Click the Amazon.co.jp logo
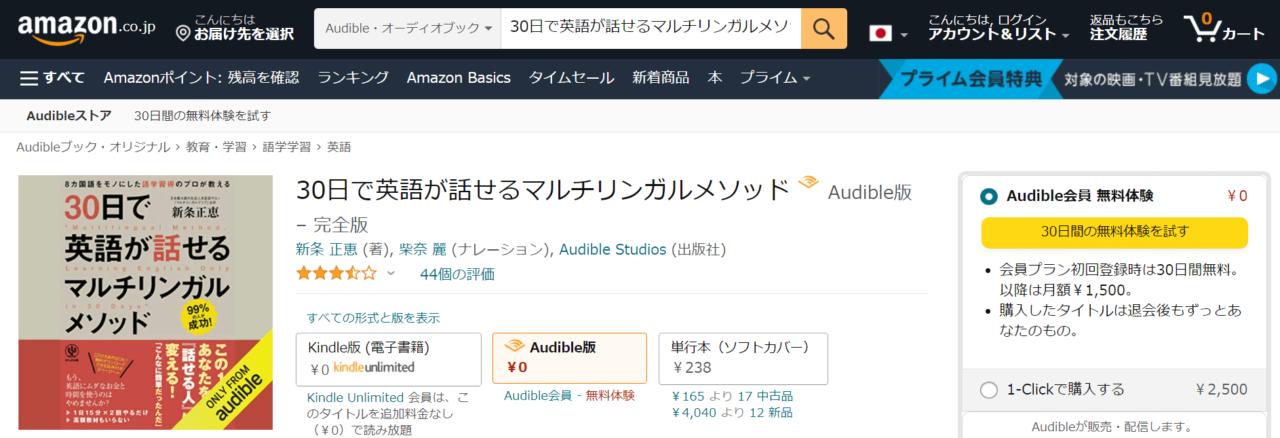Image resolution: width=1280 pixels, height=438 pixels. click(x=82, y=29)
